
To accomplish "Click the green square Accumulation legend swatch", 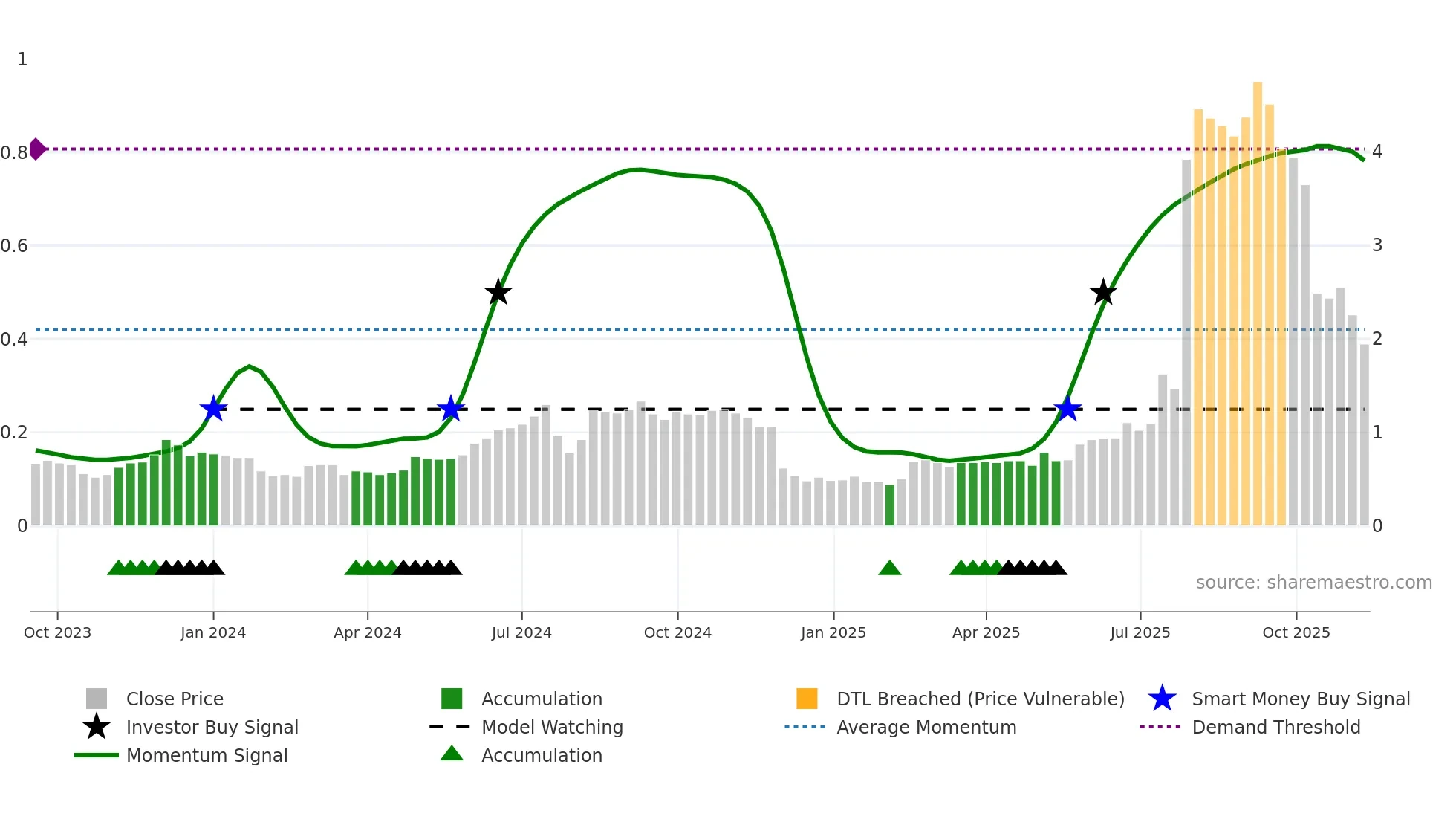I will (x=452, y=699).
